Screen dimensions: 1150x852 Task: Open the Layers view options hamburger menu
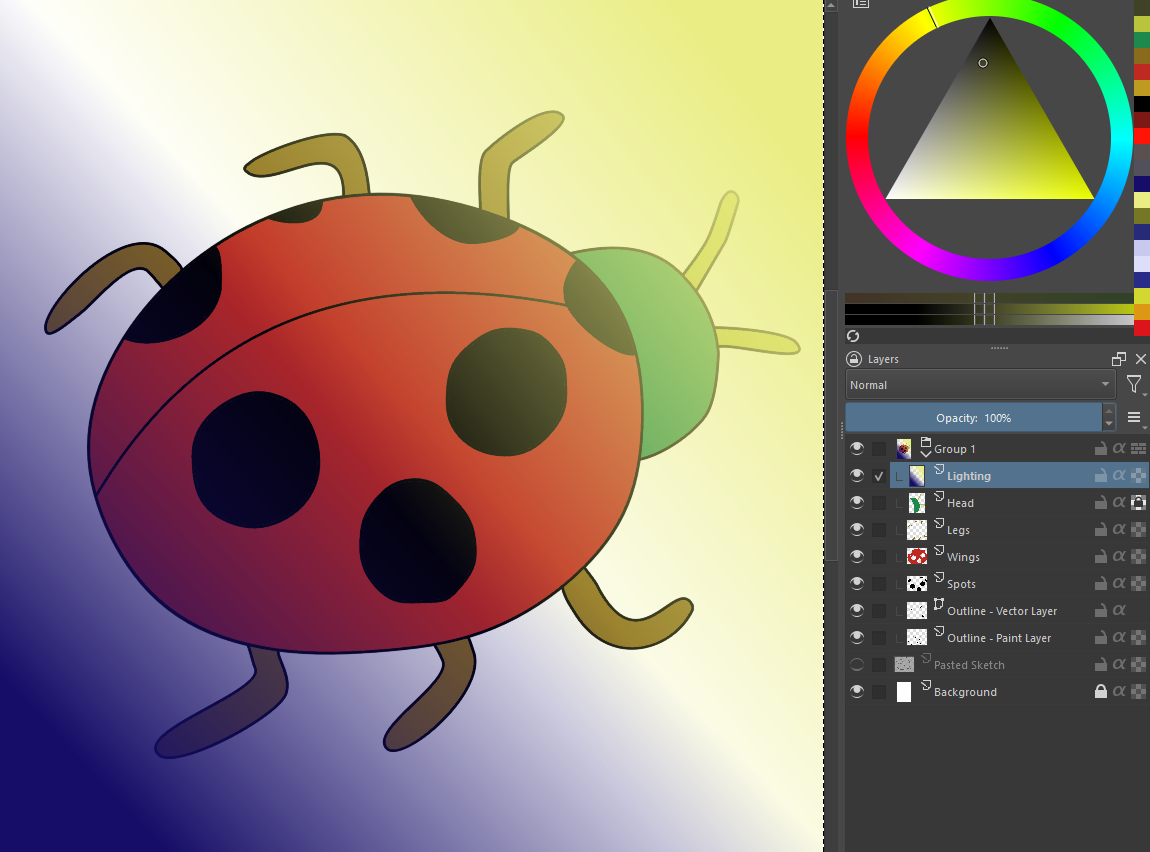coord(1134,417)
